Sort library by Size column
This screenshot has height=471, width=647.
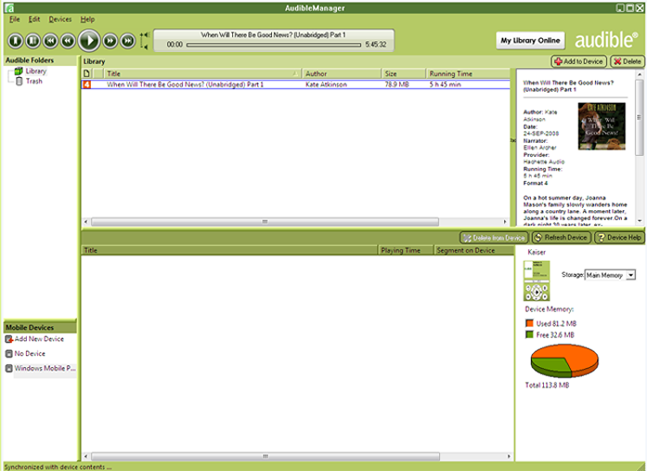[403, 73]
